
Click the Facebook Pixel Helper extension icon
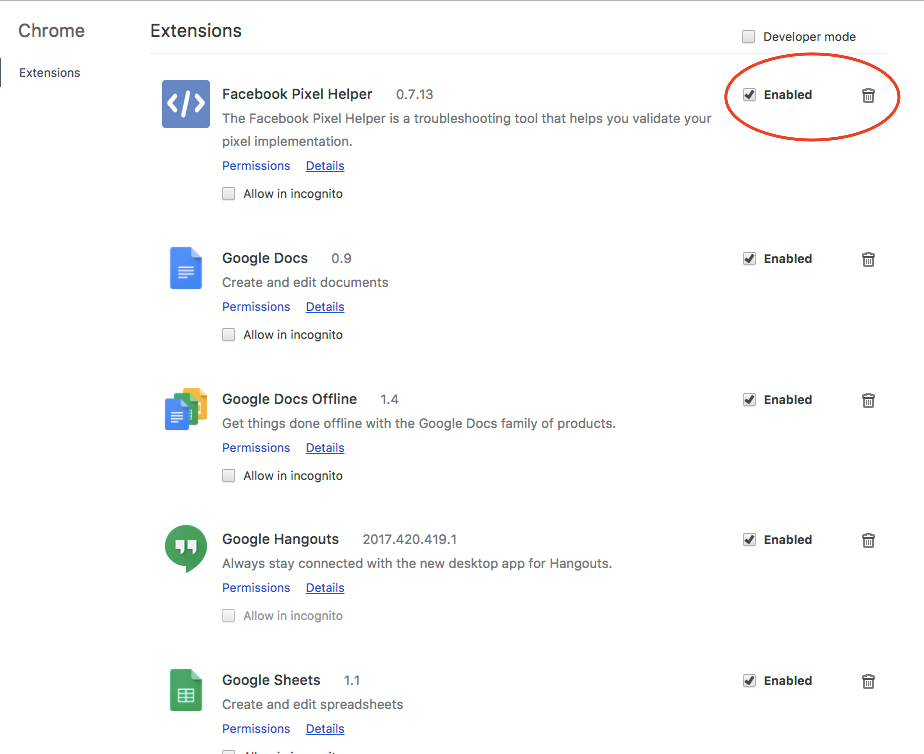186,103
